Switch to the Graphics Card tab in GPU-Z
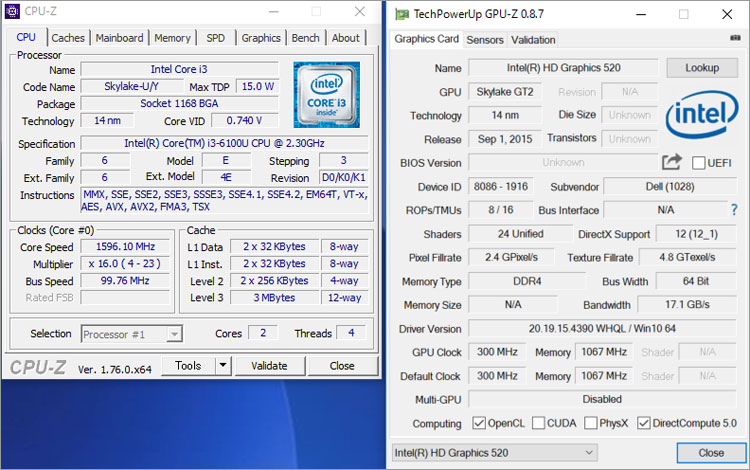This screenshot has height=470, width=750. (426, 39)
